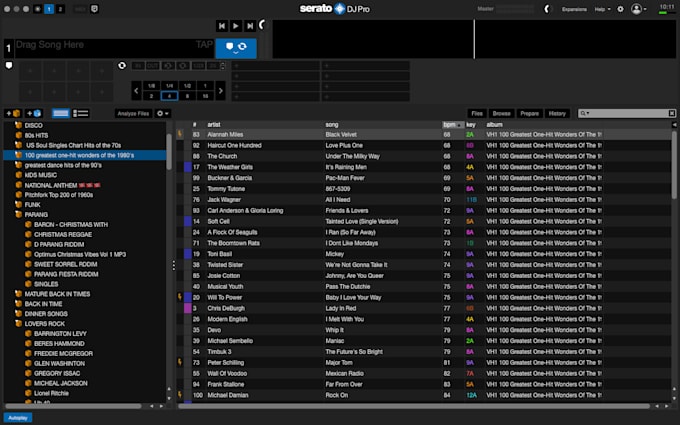
Task: Click the crate list vertical scrollbar
Action: click(x=169, y=152)
